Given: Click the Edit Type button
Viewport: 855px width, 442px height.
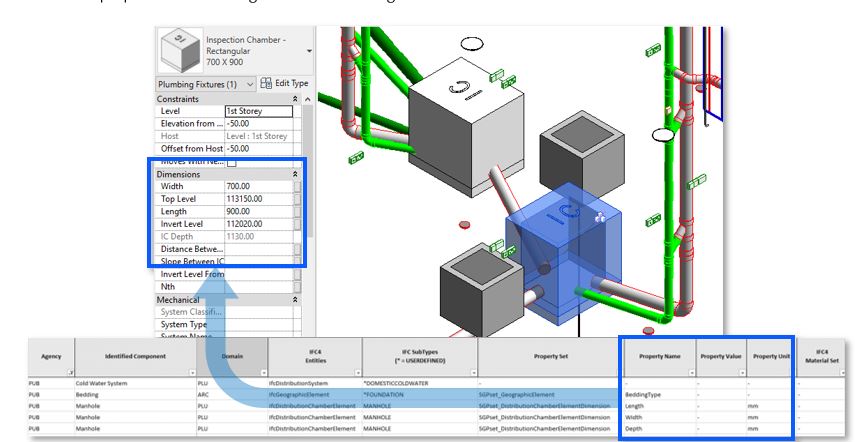Looking at the screenshot, I should (x=283, y=84).
